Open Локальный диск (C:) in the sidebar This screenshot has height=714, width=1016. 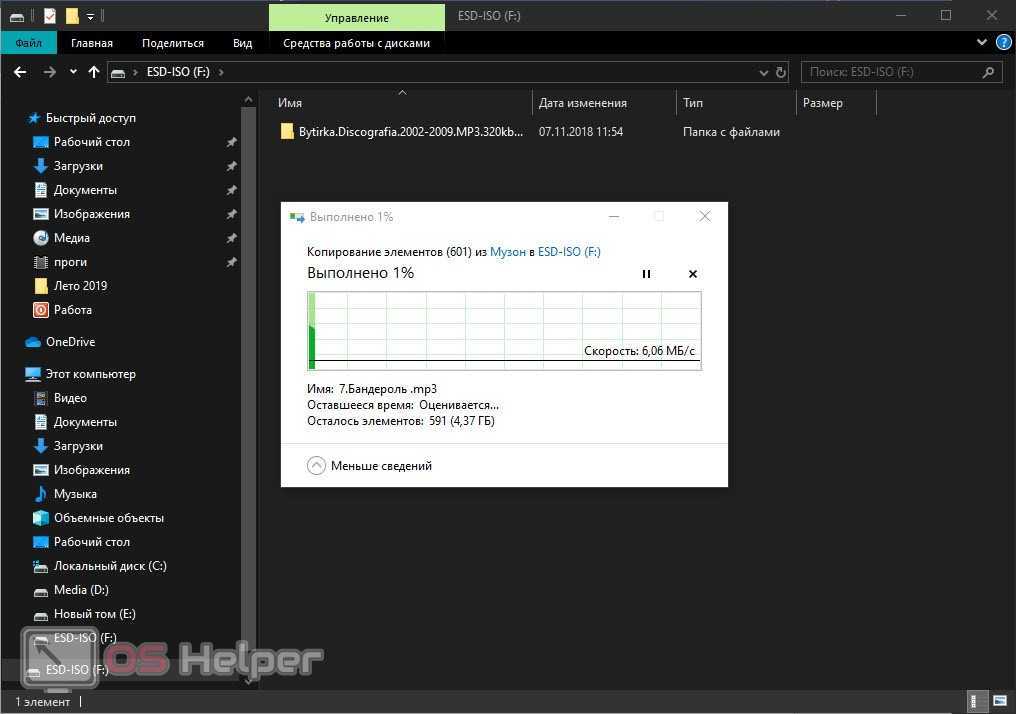(110, 566)
